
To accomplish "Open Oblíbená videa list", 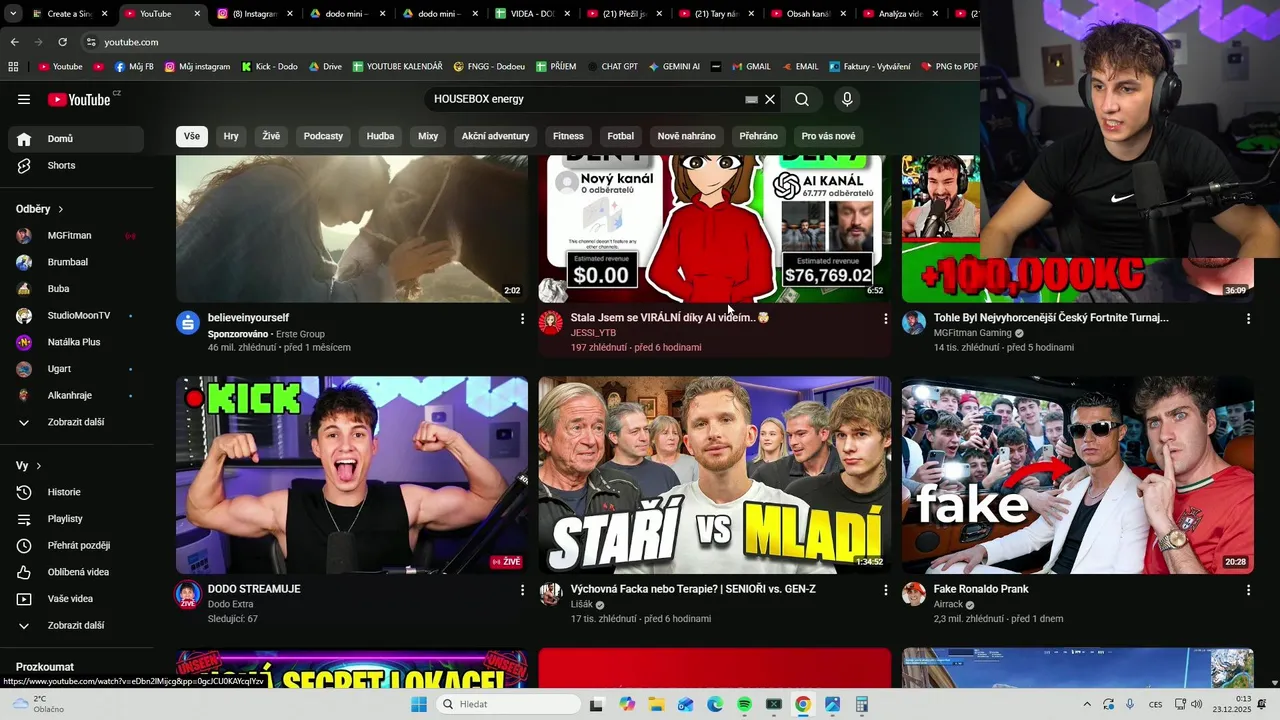I will point(76,572).
